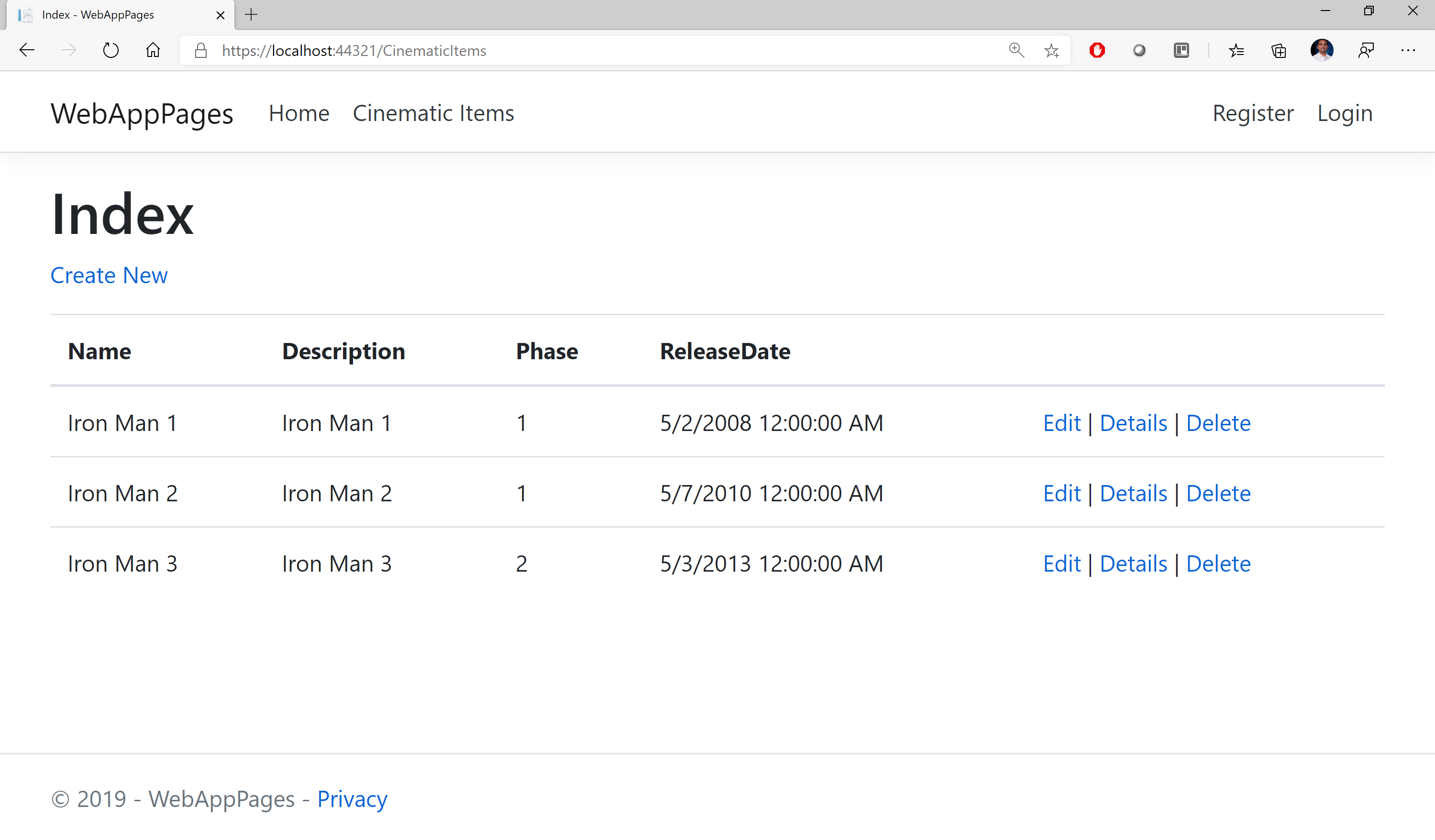Open the Login page link
This screenshot has width=1435, height=840.
coord(1345,113)
